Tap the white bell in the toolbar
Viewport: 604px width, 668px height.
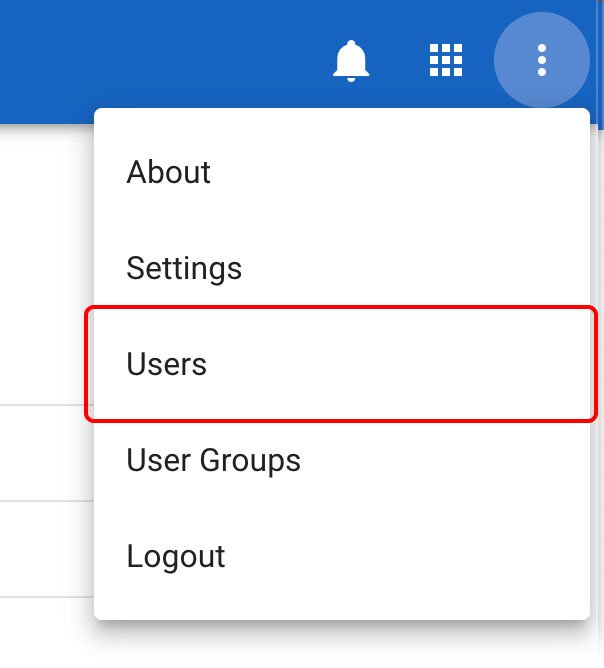(350, 61)
